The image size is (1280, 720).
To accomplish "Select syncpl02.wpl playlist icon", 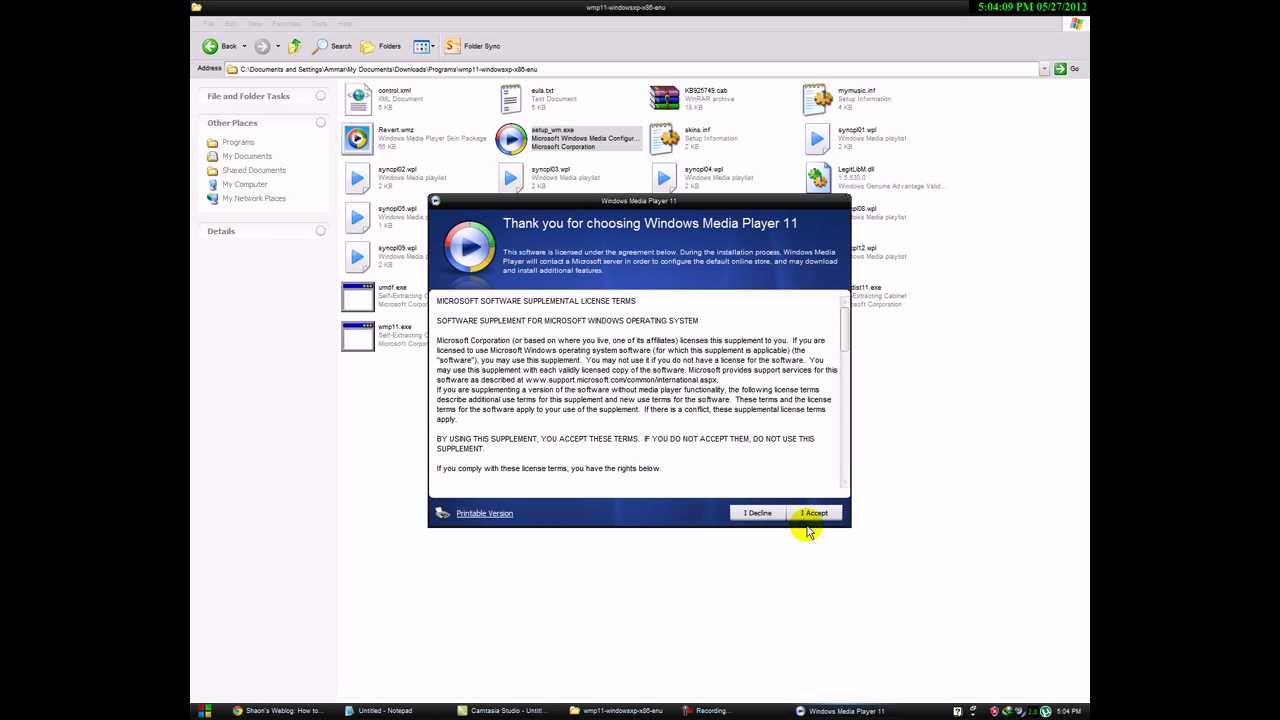I will pos(358,178).
